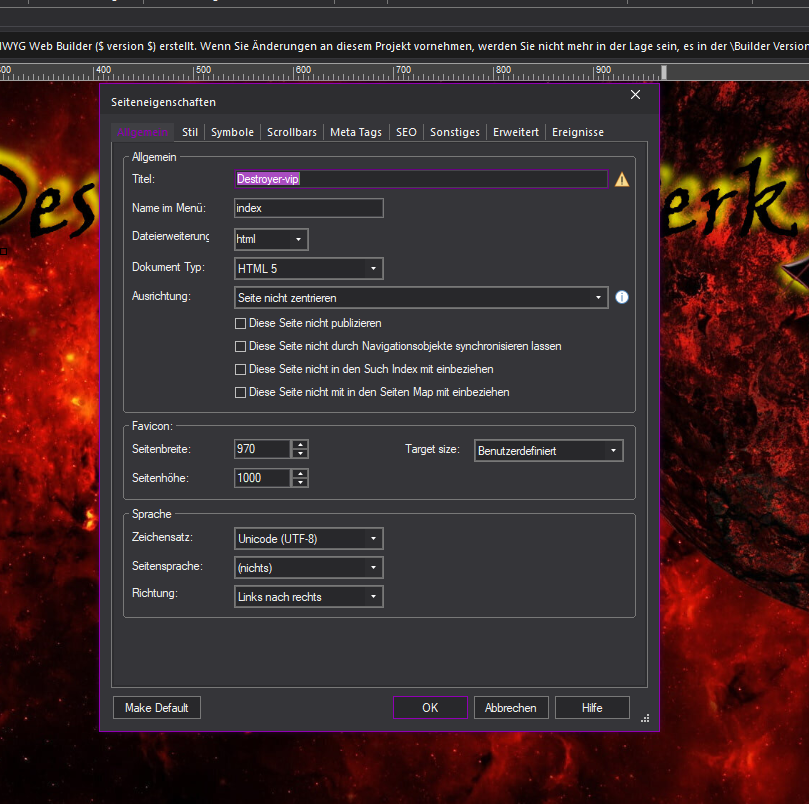
Task: Decrease Seitenbreite with the down arrow
Action: pyautogui.click(x=300, y=454)
